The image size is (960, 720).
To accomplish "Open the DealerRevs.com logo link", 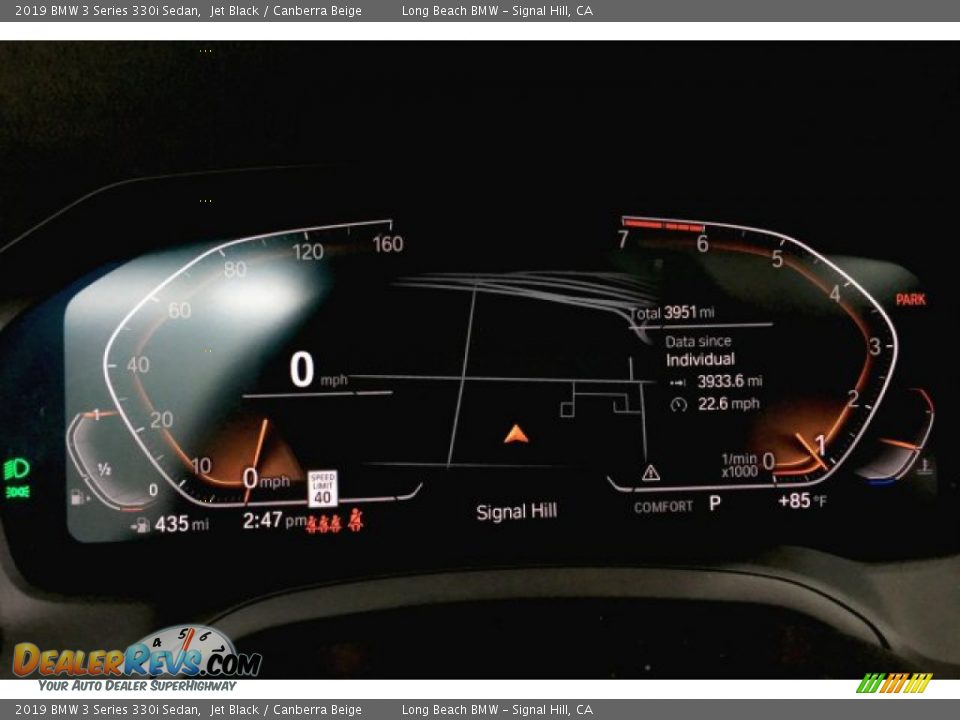I will click(137, 660).
